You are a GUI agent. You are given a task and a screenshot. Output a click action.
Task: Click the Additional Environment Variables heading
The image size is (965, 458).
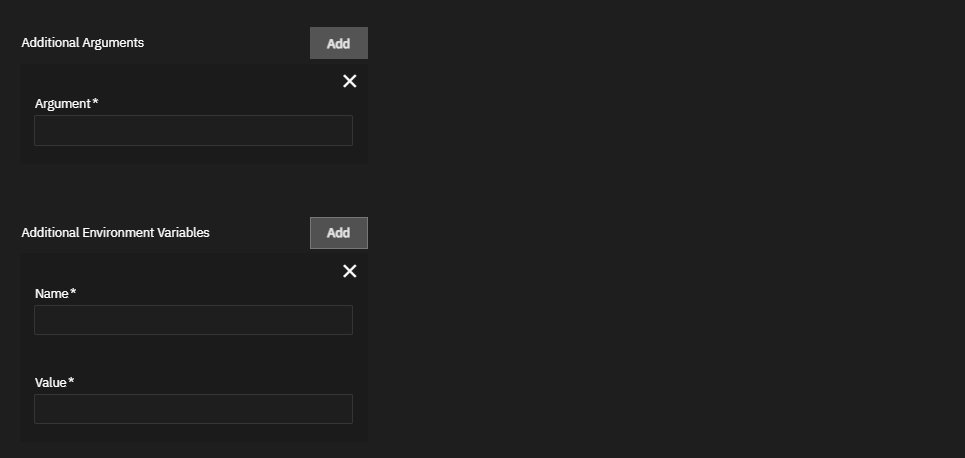point(115,233)
